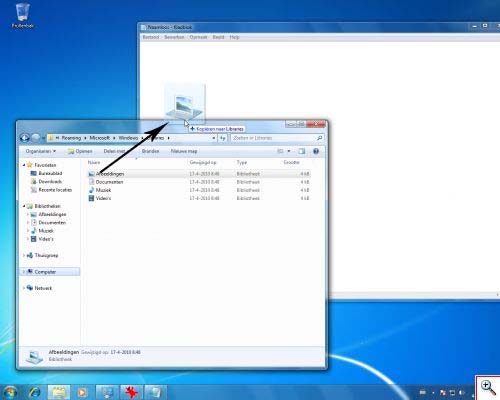Open the Organiseren dropdown menu

pos(41,151)
